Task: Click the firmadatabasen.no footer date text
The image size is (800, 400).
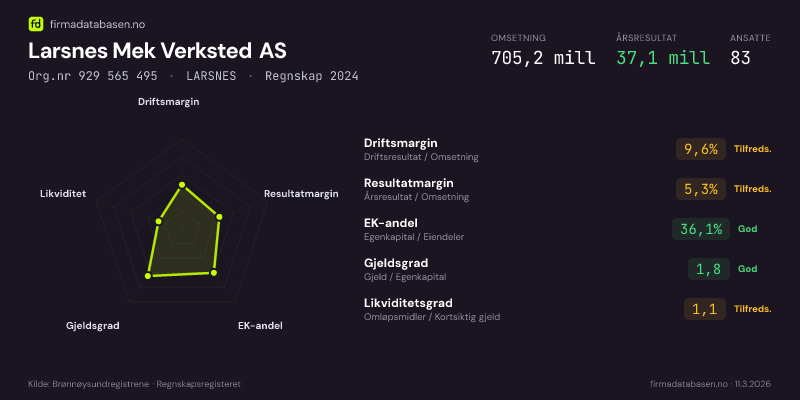Action: point(710,384)
